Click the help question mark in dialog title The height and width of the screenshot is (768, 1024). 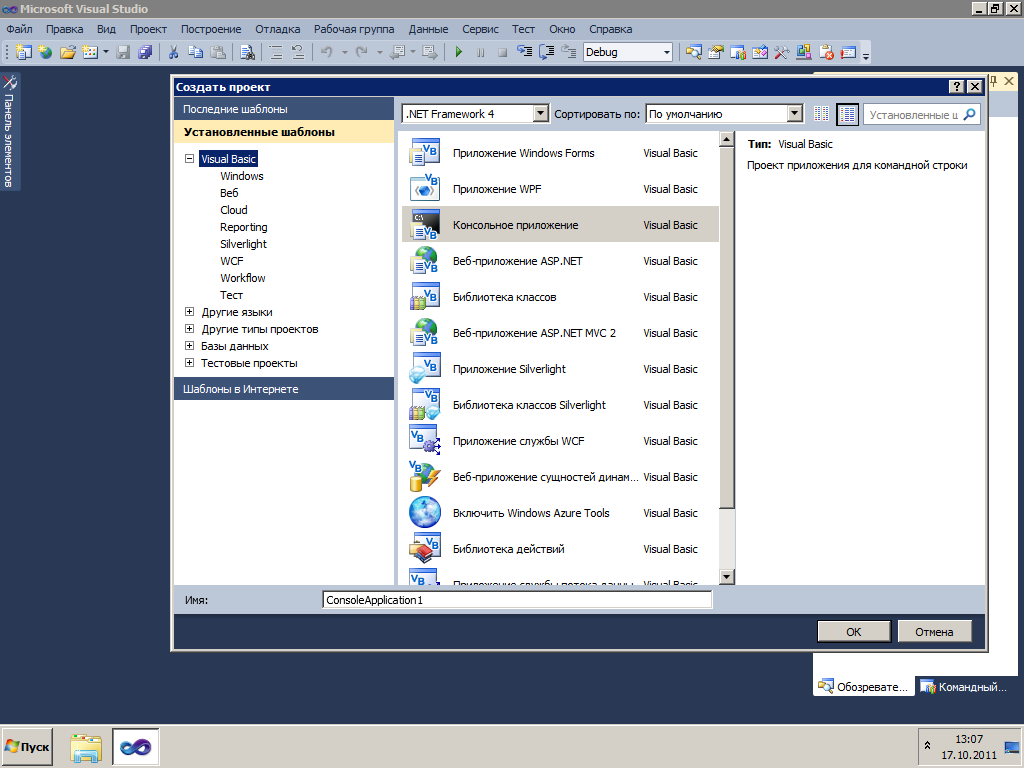pos(956,87)
